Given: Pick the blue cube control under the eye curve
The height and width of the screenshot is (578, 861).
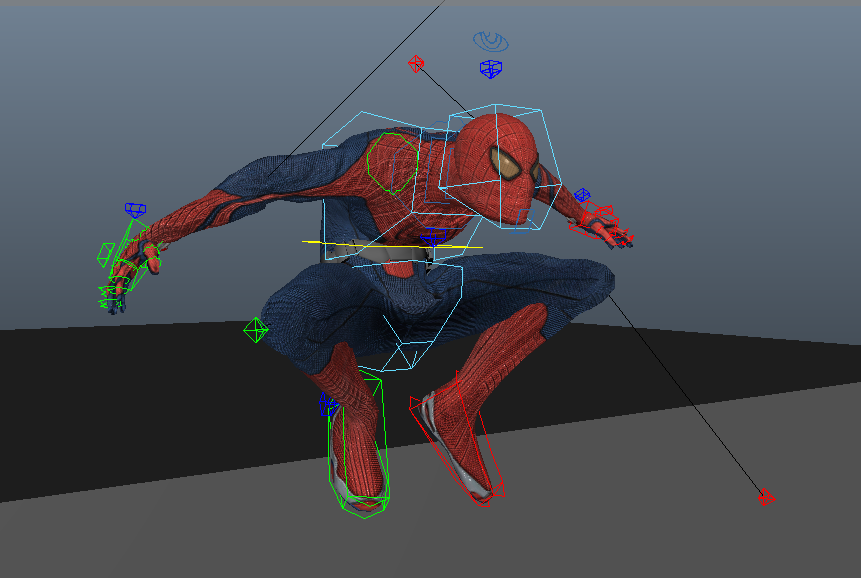Looking at the screenshot, I should click(x=490, y=69).
